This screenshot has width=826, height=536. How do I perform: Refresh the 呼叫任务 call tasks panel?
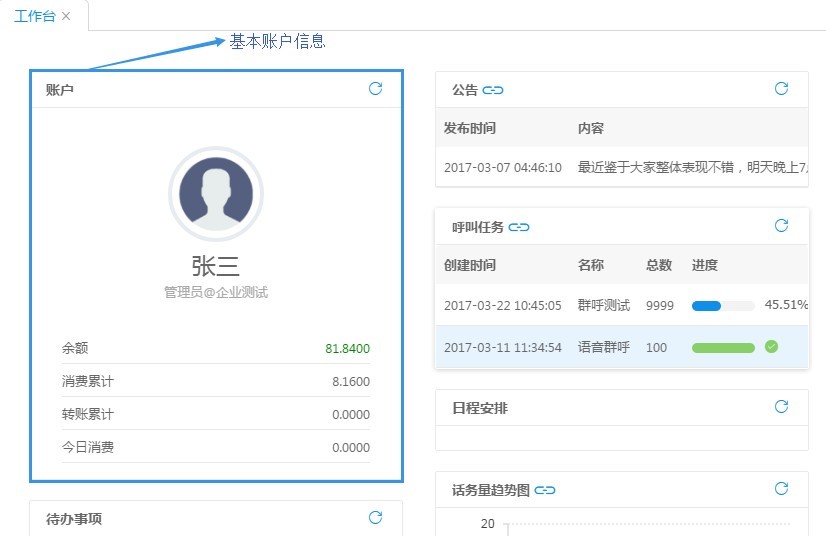781,226
